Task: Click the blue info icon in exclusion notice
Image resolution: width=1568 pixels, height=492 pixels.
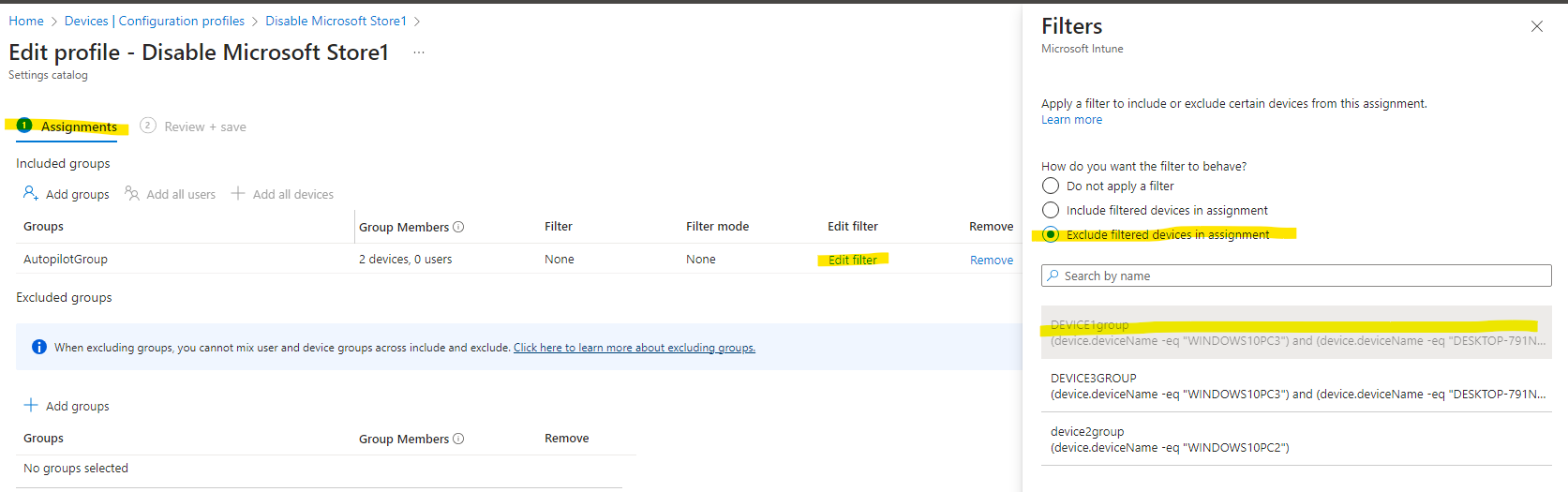Action: [x=39, y=347]
